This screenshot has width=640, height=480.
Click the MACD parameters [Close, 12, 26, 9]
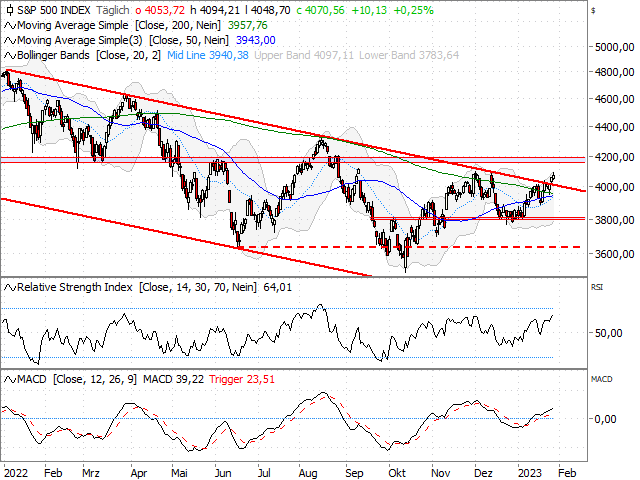pos(95,380)
